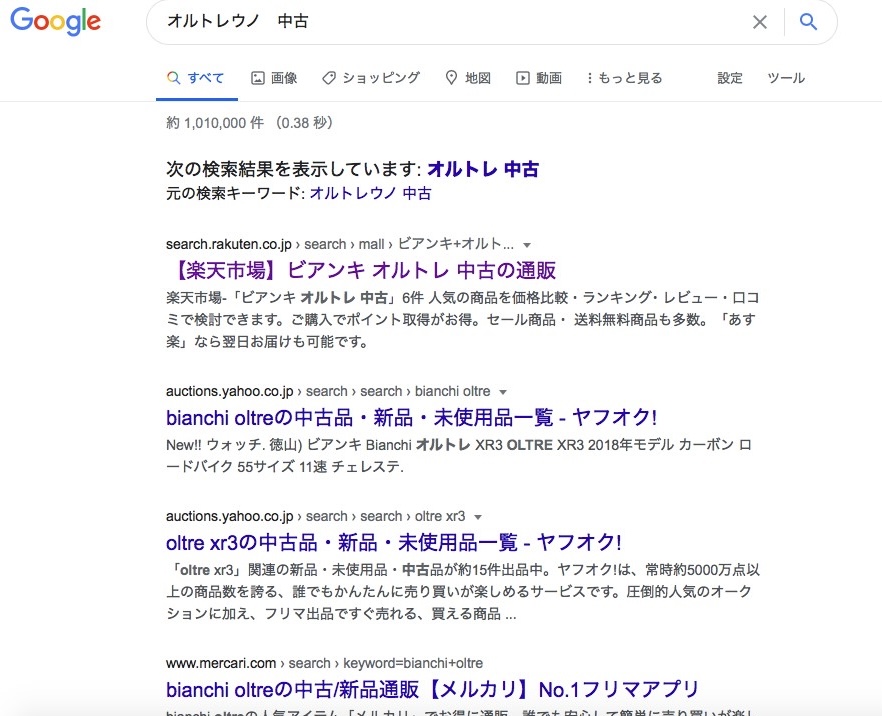The height and width of the screenshot is (716, 882).
Task: Switch to the ショッピング tab
Action: pos(371,78)
